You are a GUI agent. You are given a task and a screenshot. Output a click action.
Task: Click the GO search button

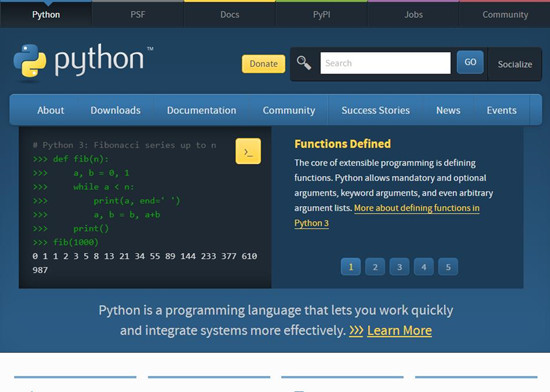(470, 62)
